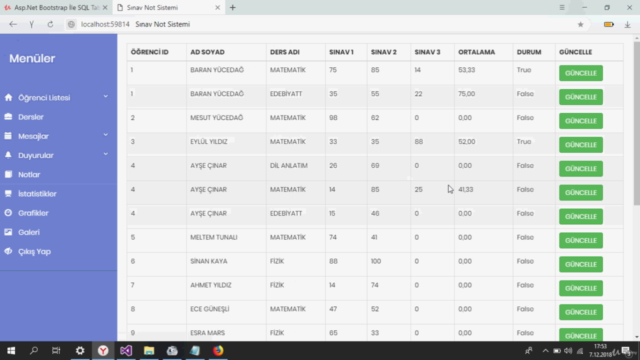
Task: Click GÜNCELLE for Ayşe Çınar Dil Anlatım row
Action: click(581, 169)
